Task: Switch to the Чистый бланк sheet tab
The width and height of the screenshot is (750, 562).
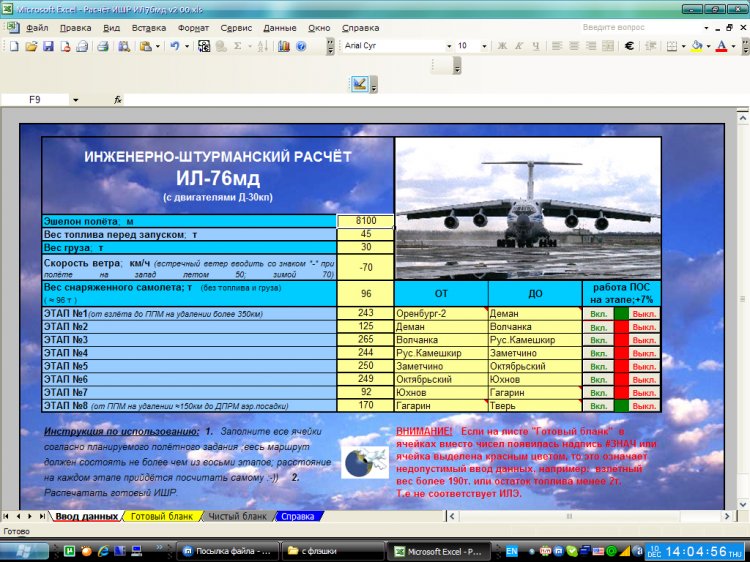Action: click(x=237, y=517)
